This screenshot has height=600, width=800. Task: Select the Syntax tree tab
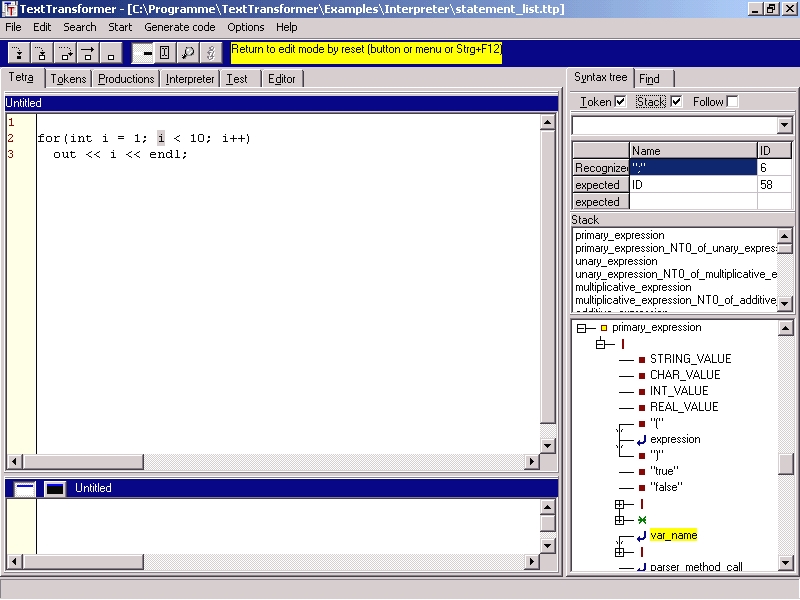(x=601, y=78)
